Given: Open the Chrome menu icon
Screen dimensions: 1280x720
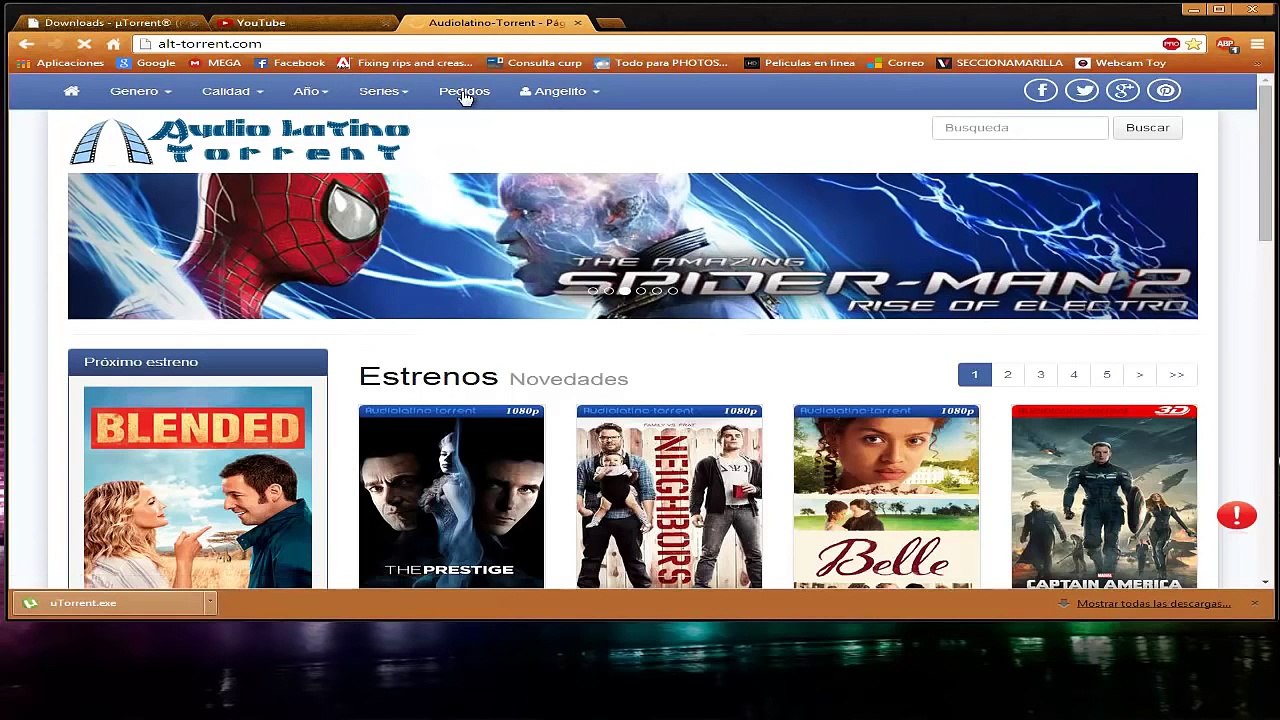Looking at the screenshot, I should 1257,44.
